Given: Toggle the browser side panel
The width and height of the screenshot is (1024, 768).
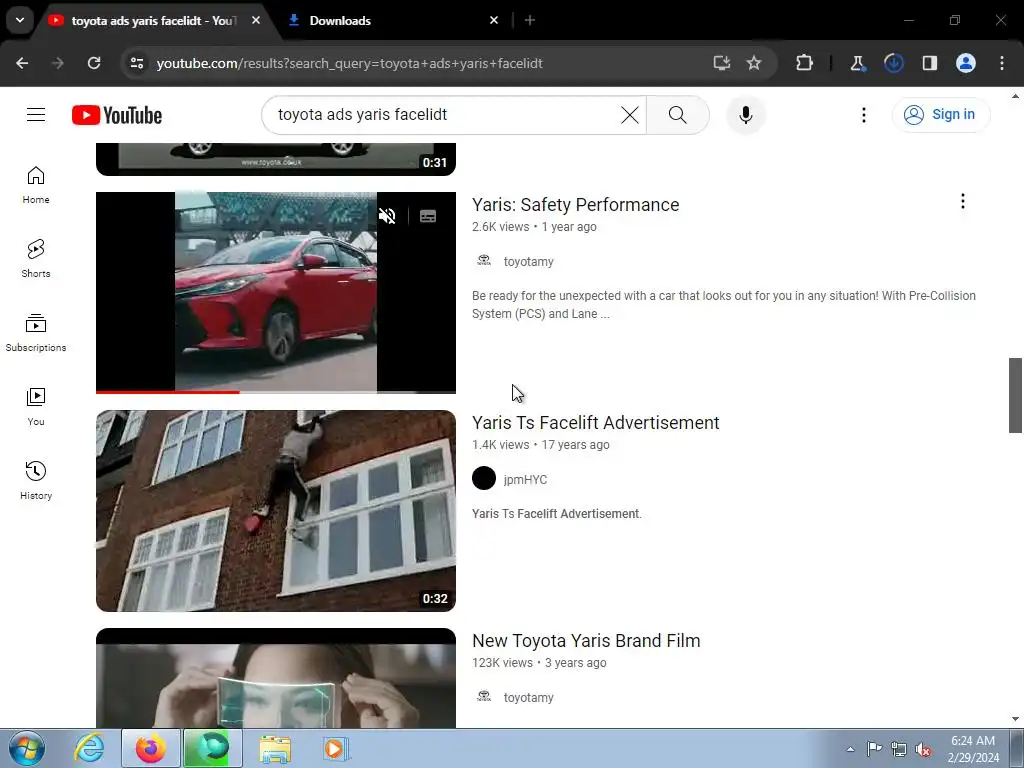Looking at the screenshot, I should [929, 63].
